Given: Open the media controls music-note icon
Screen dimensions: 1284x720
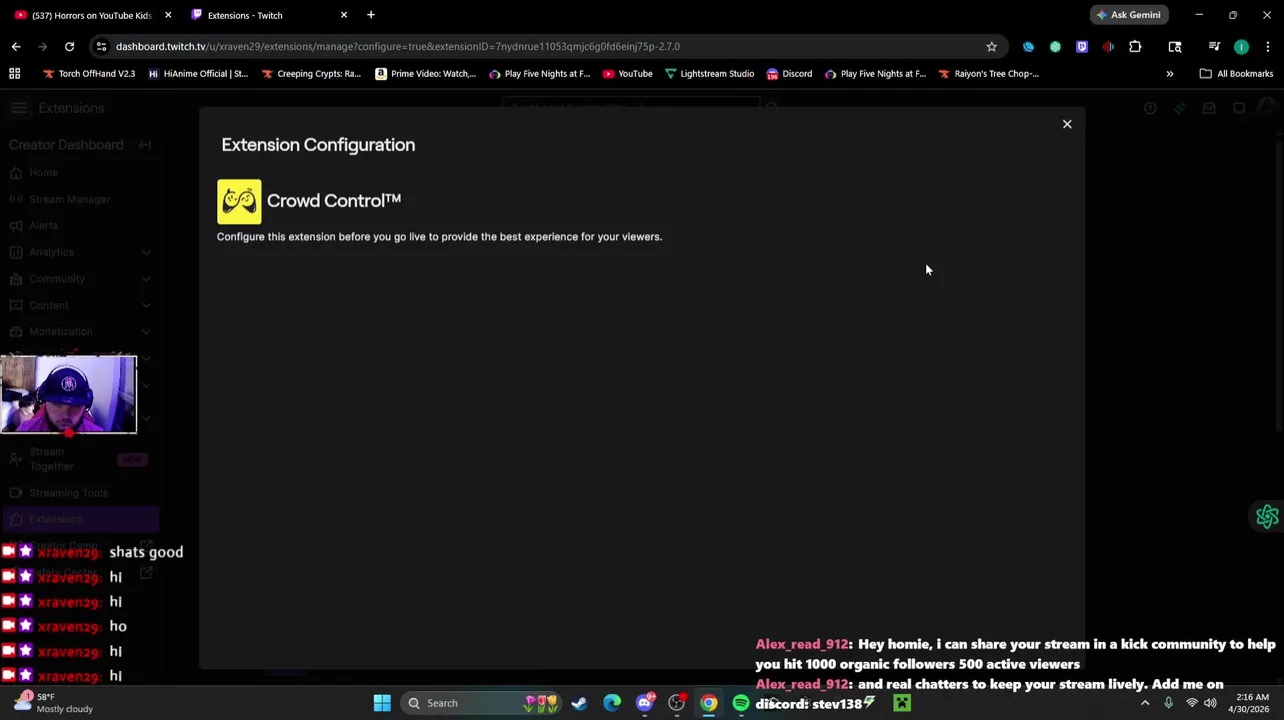Looking at the screenshot, I should click(1214, 46).
